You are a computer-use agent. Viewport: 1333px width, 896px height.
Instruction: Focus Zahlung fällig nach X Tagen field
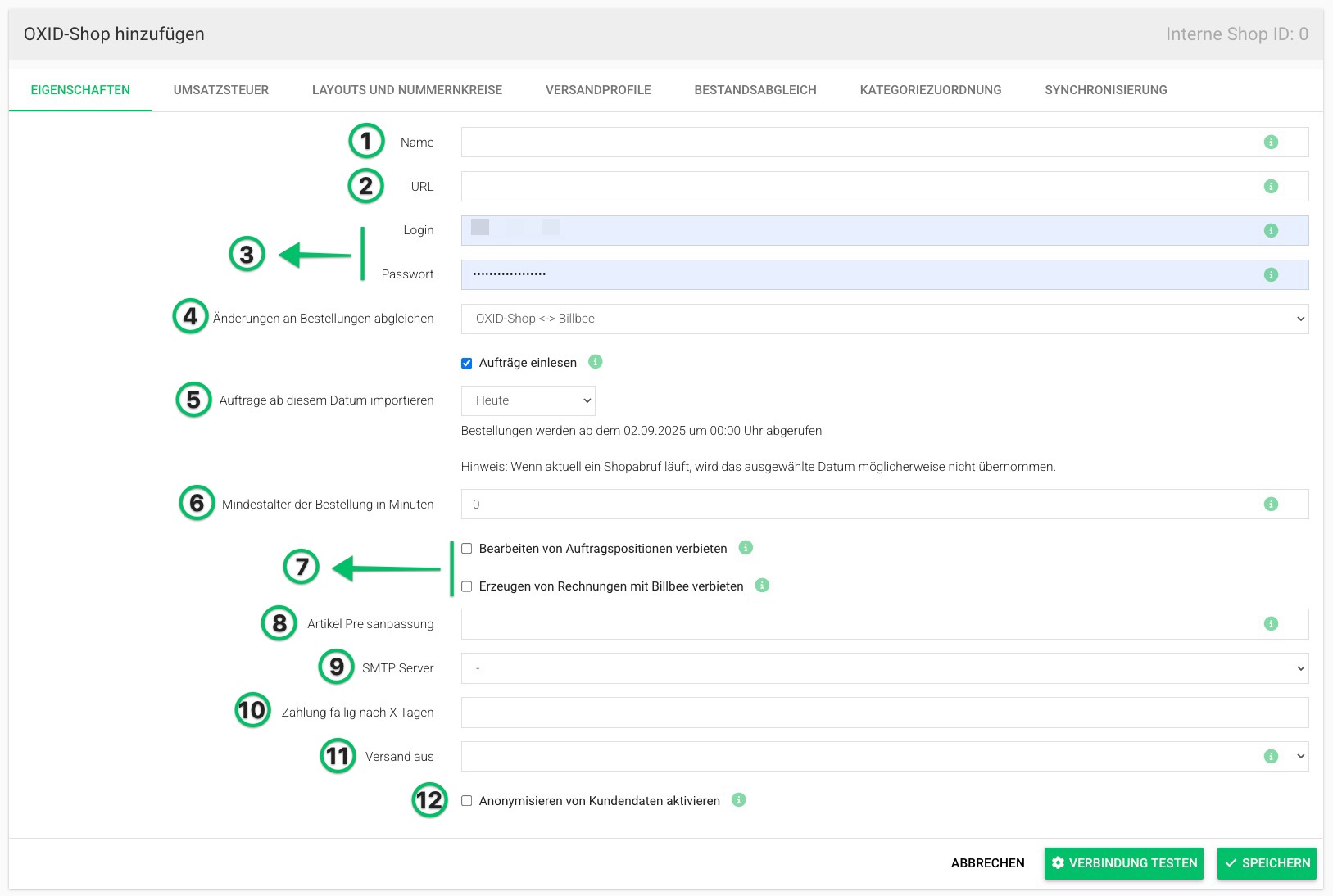tap(885, 713)
